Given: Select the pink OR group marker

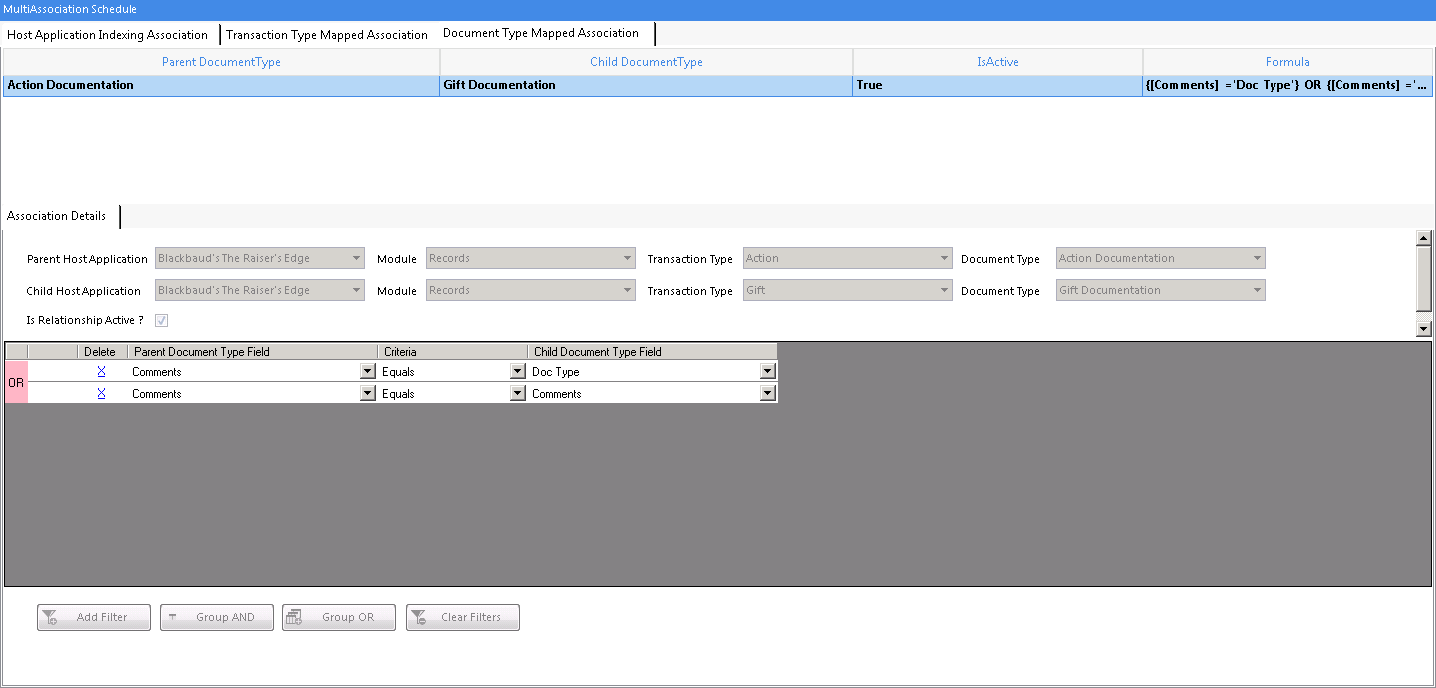Looking at the screenshot, I should click(16, 382).
